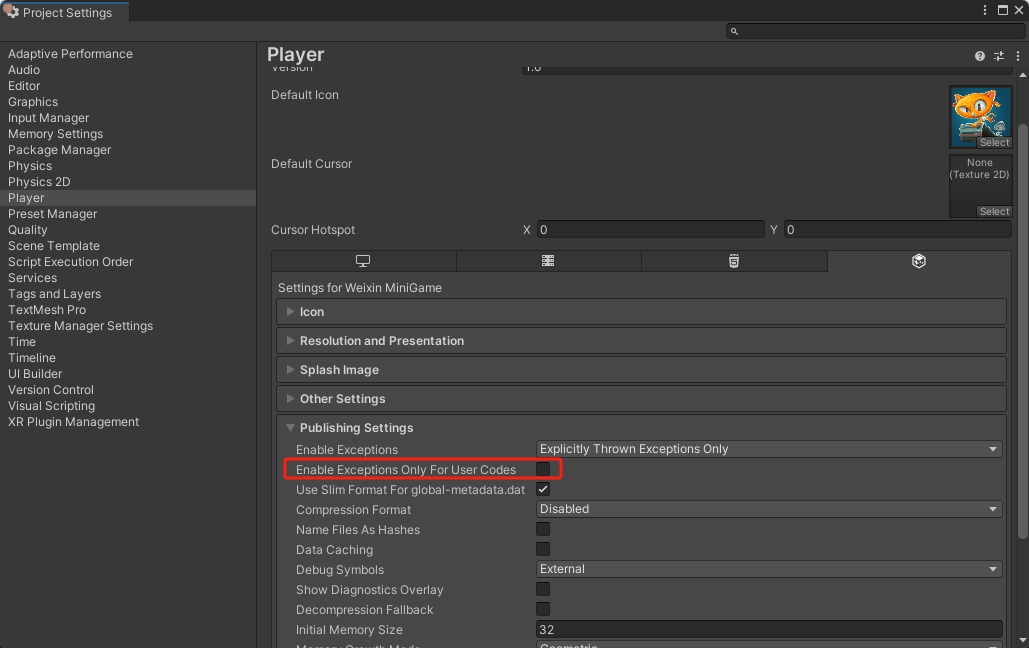The width and height of the screenshot is (1029, 648).
Task: Open the Enable Exceptions dropdown
Action: [768, 449]
